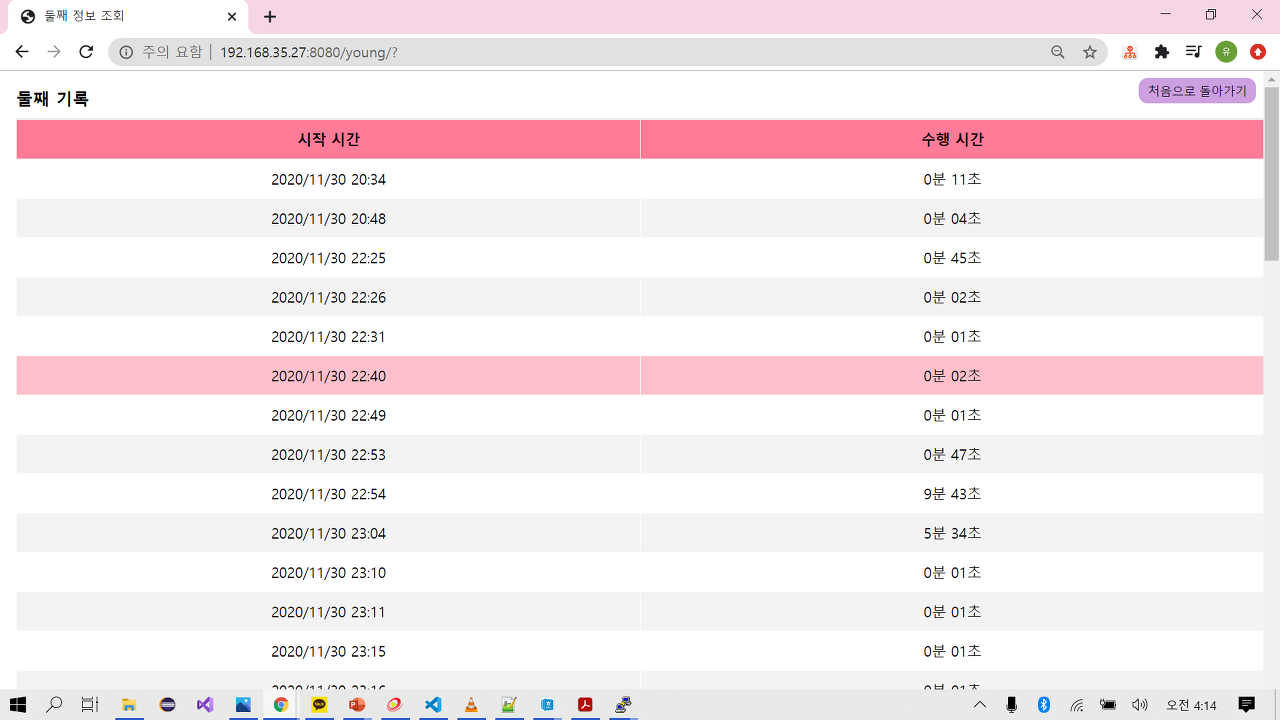Image resolution: width=1280 pixels, height=720 pixels.
Task: Click the address bar URL field
Action: click(600, 52)
